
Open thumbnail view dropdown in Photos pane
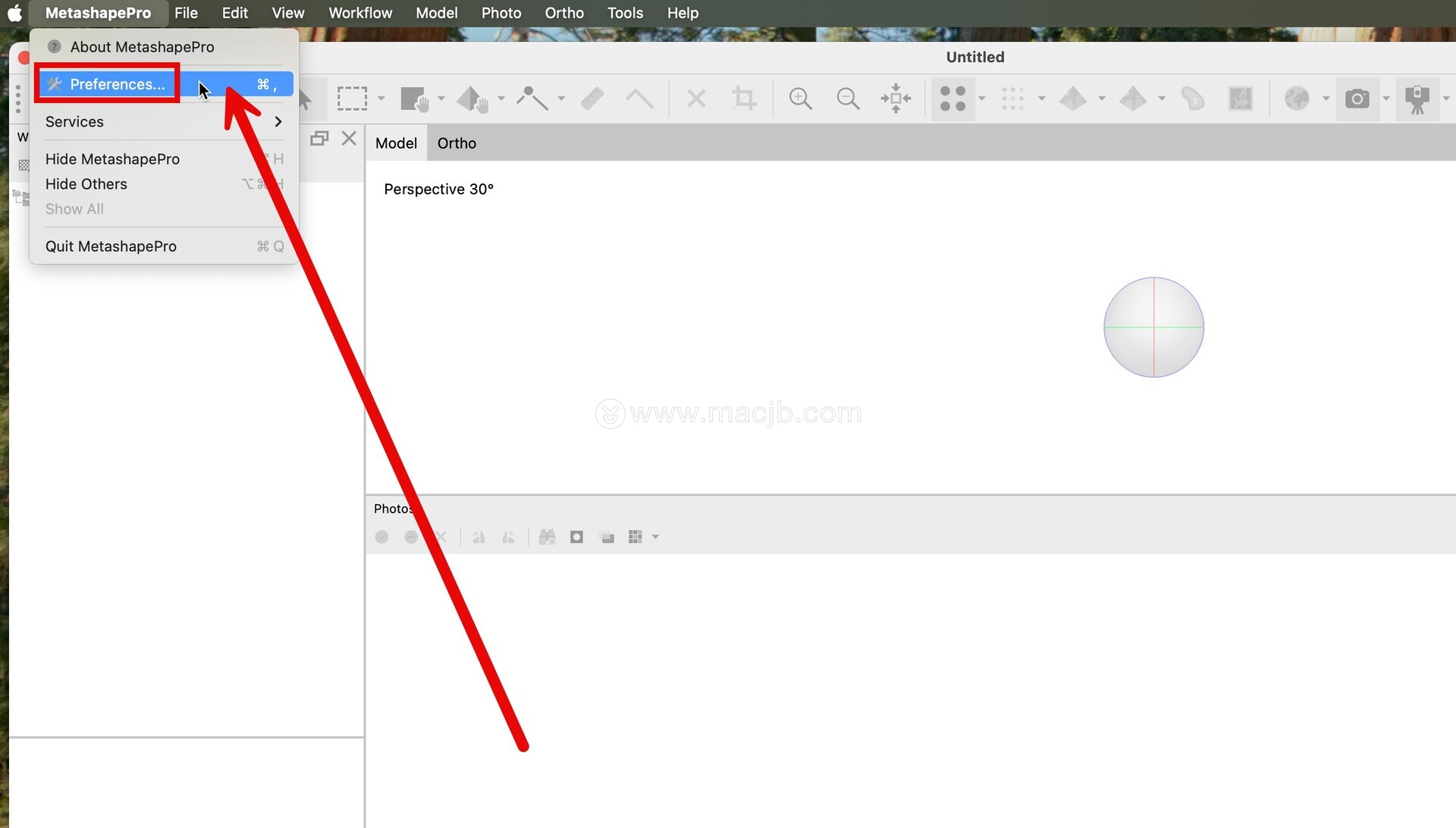click(655, 537)
